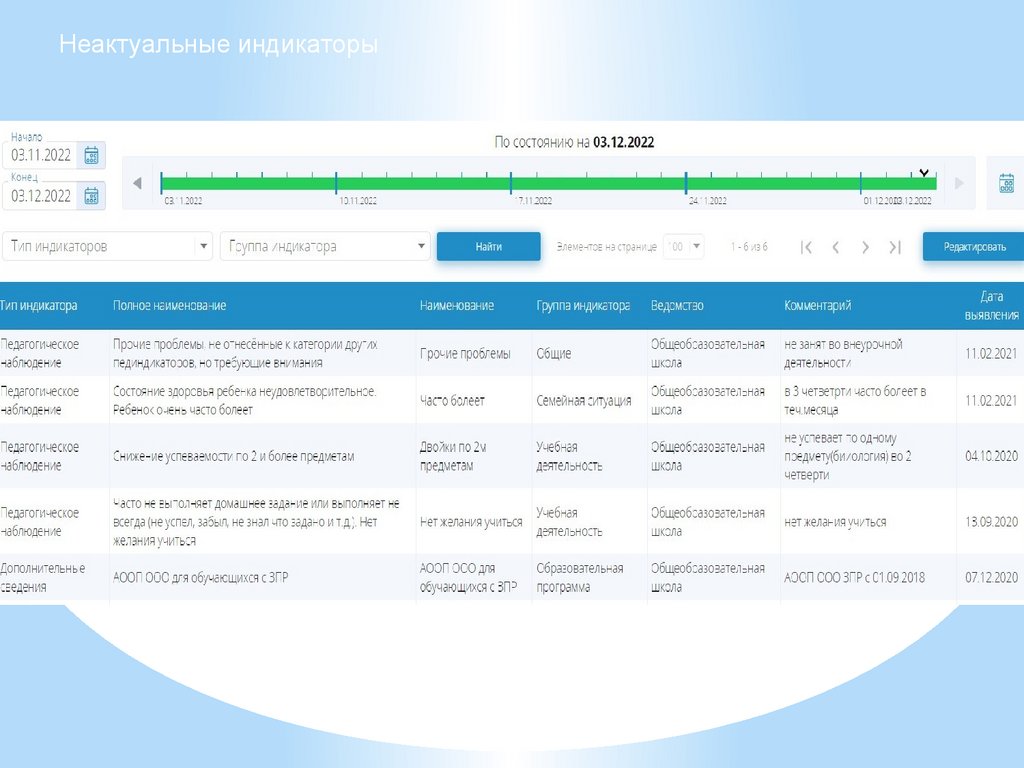Click comment в 3 четверти часто болеет

point(855,400)
